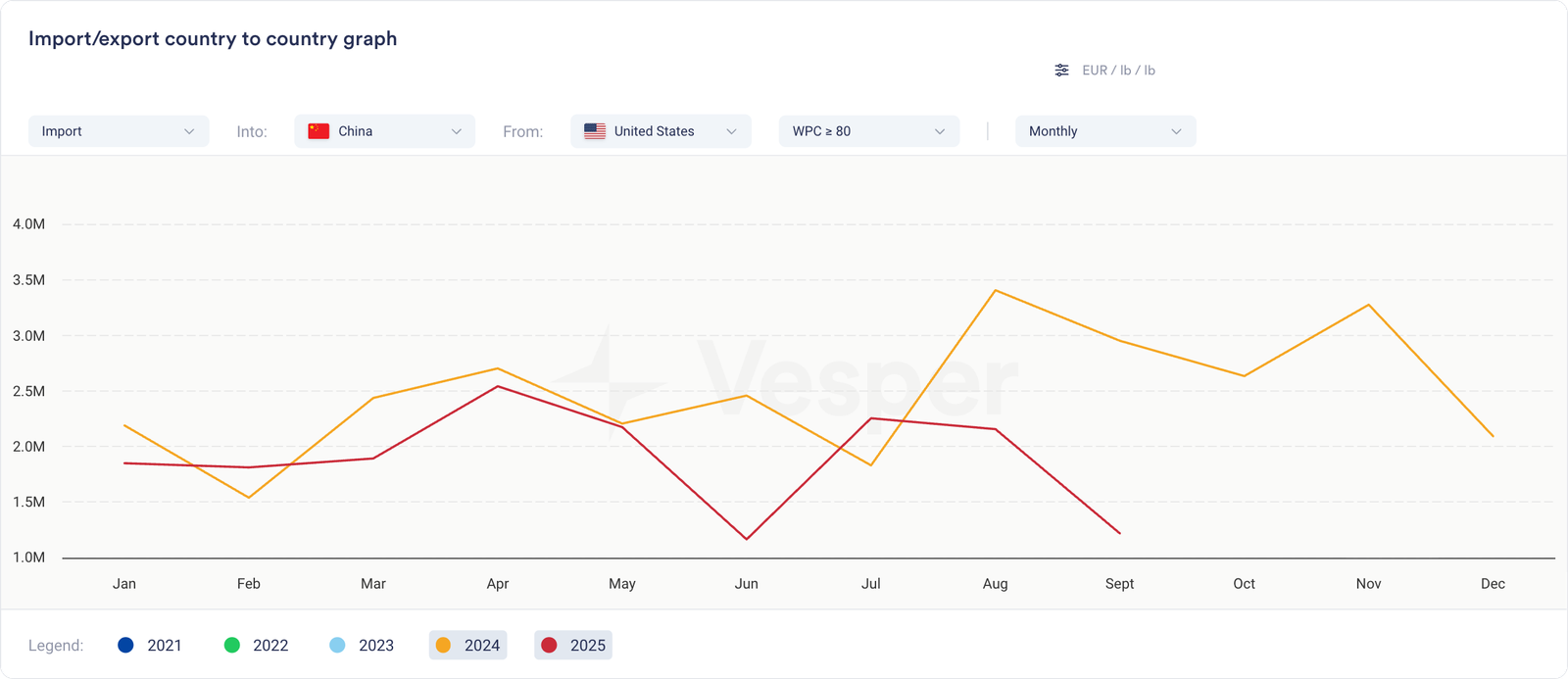Viewport: 1568px width, 679px height.
Task: Open the From country United States dropdown
Action: click(x=661, y=131)
